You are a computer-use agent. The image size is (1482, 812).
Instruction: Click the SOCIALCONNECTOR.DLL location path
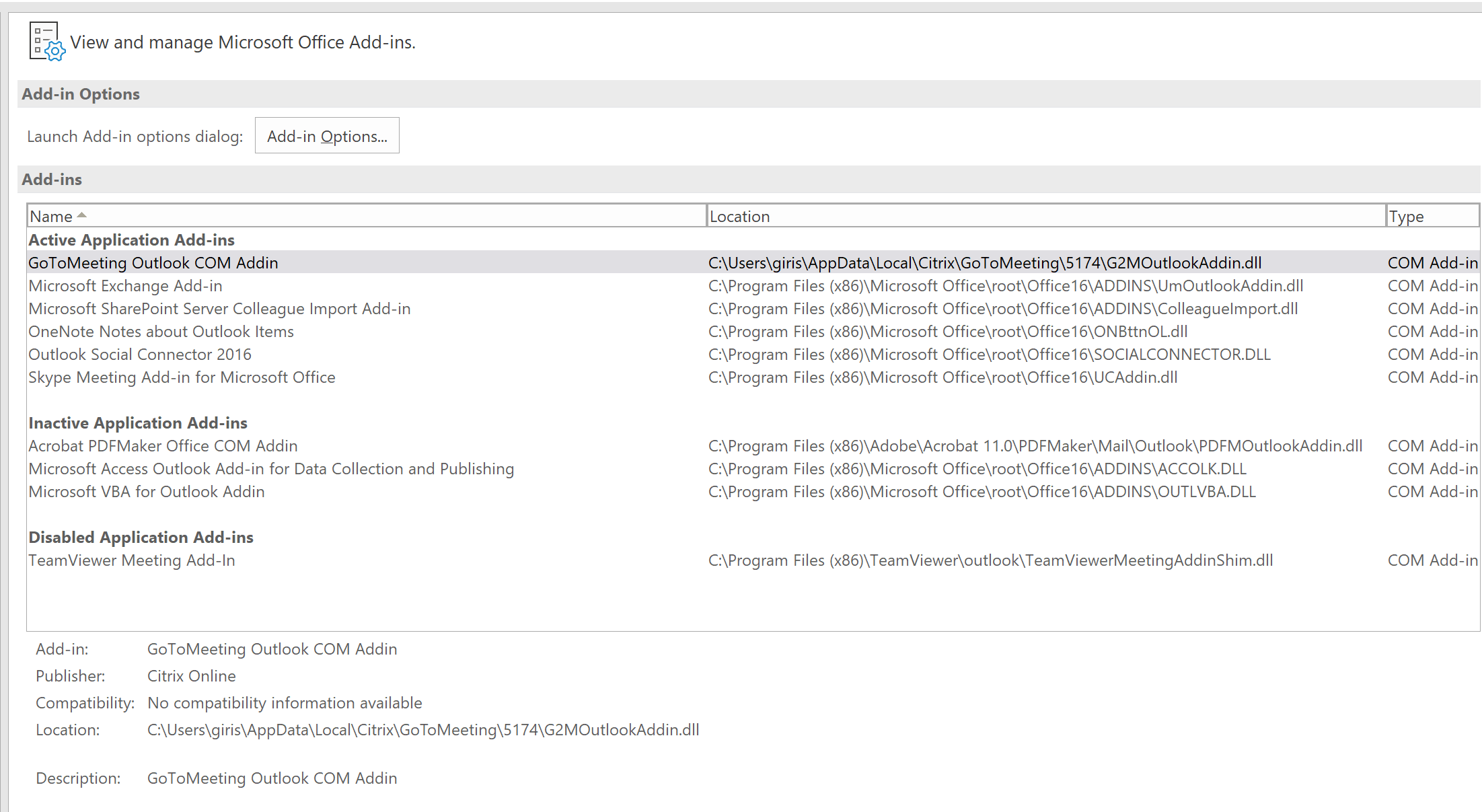coord(990,355)
